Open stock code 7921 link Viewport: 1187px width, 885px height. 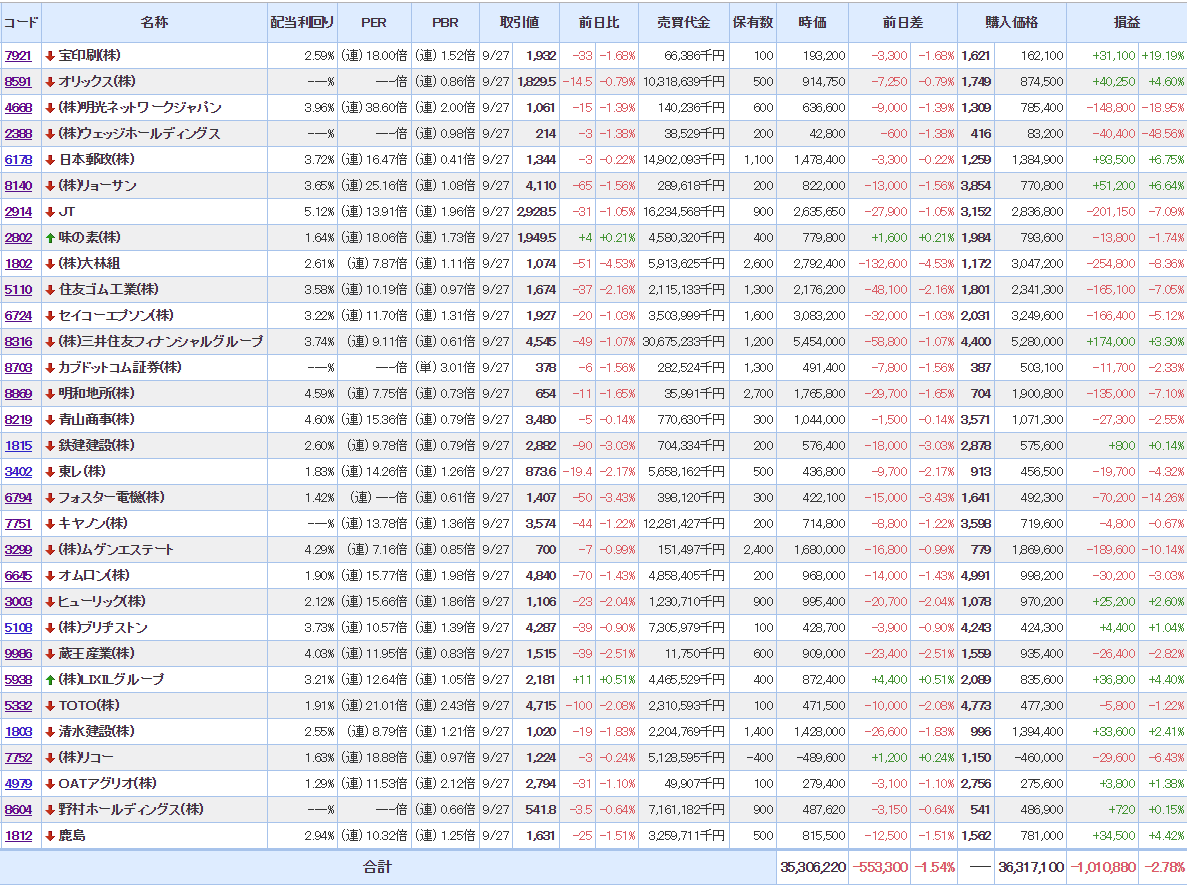[18, 56]
